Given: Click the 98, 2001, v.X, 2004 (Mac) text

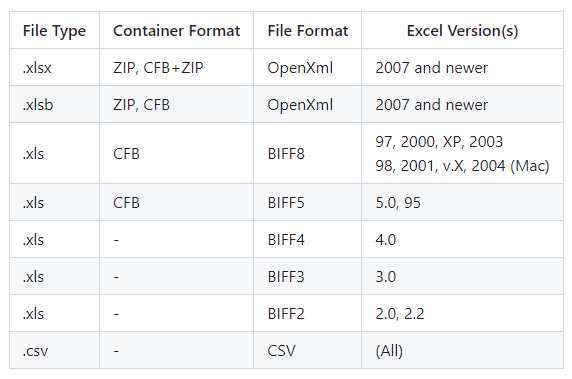Looking at the screenshot, I should click(x=462, y=166).
